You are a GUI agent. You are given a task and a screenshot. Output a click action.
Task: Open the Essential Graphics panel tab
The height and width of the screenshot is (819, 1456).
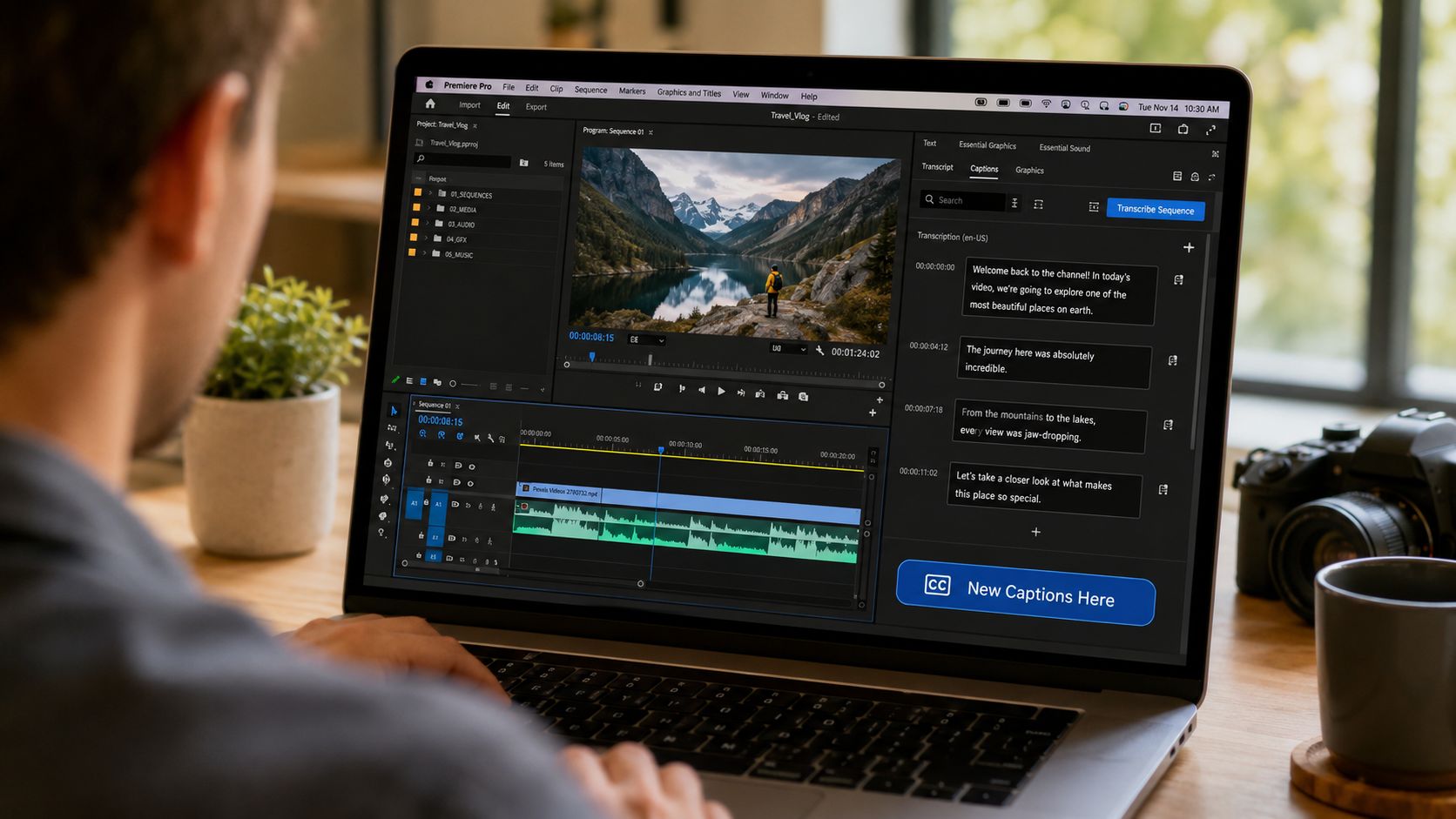click(x=988, y=145)
